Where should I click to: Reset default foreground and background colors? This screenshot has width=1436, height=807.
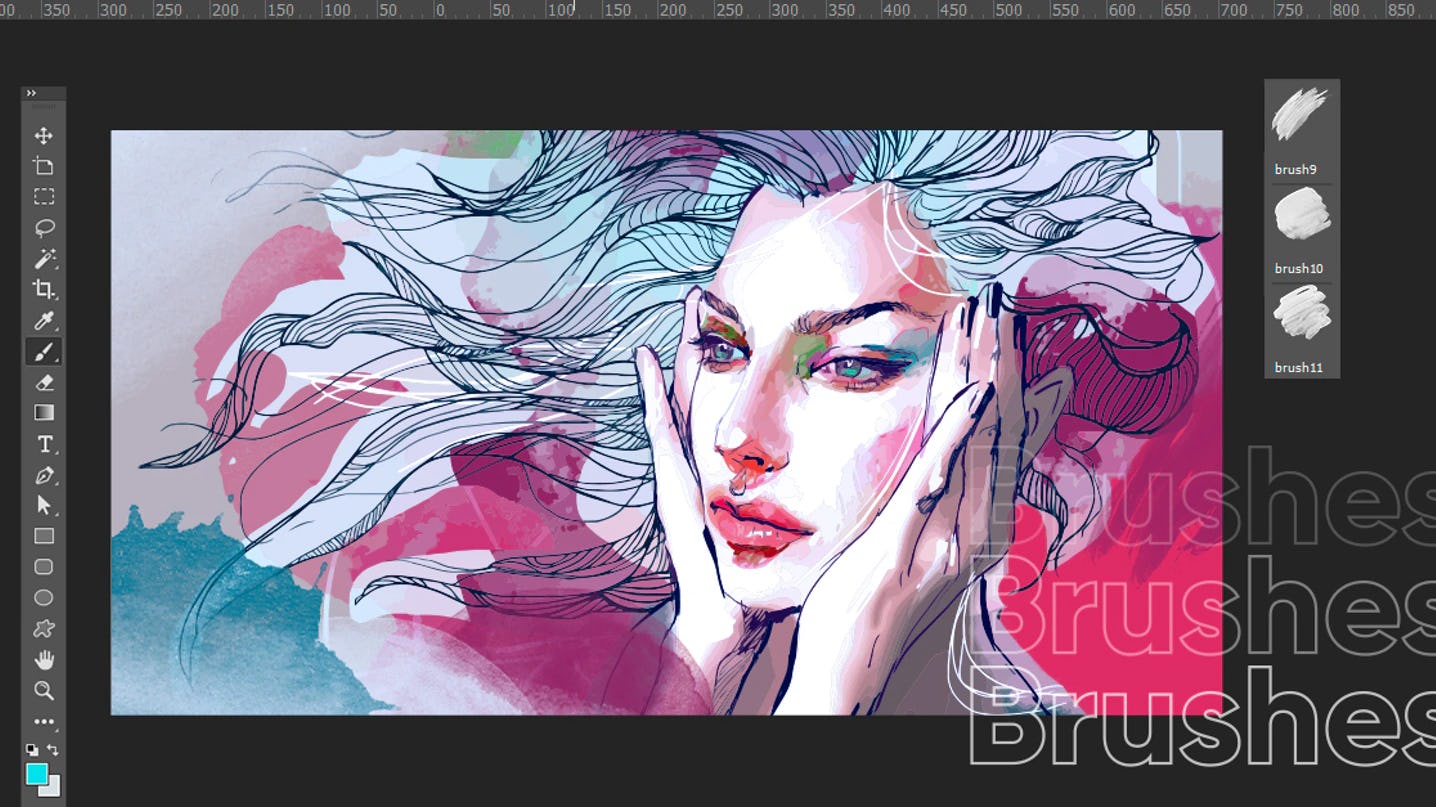(x=32, y=749)
